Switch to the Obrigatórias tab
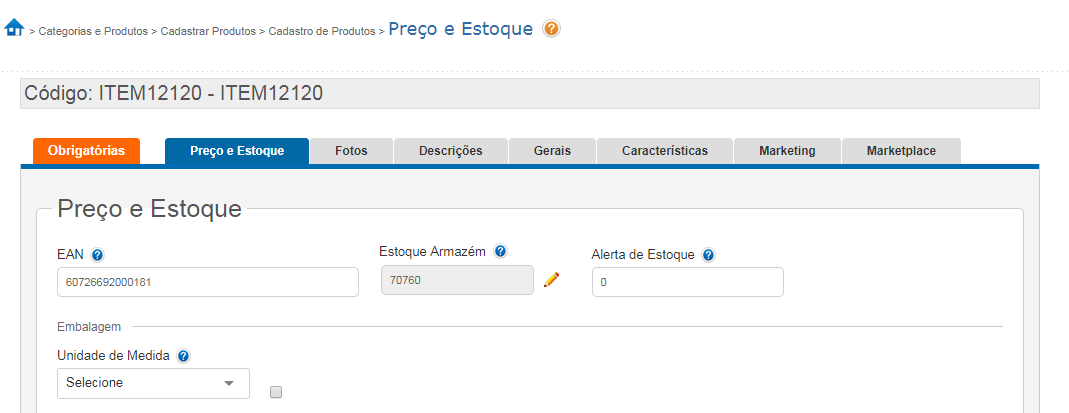The image size is (1069, 413). (86, 151)
